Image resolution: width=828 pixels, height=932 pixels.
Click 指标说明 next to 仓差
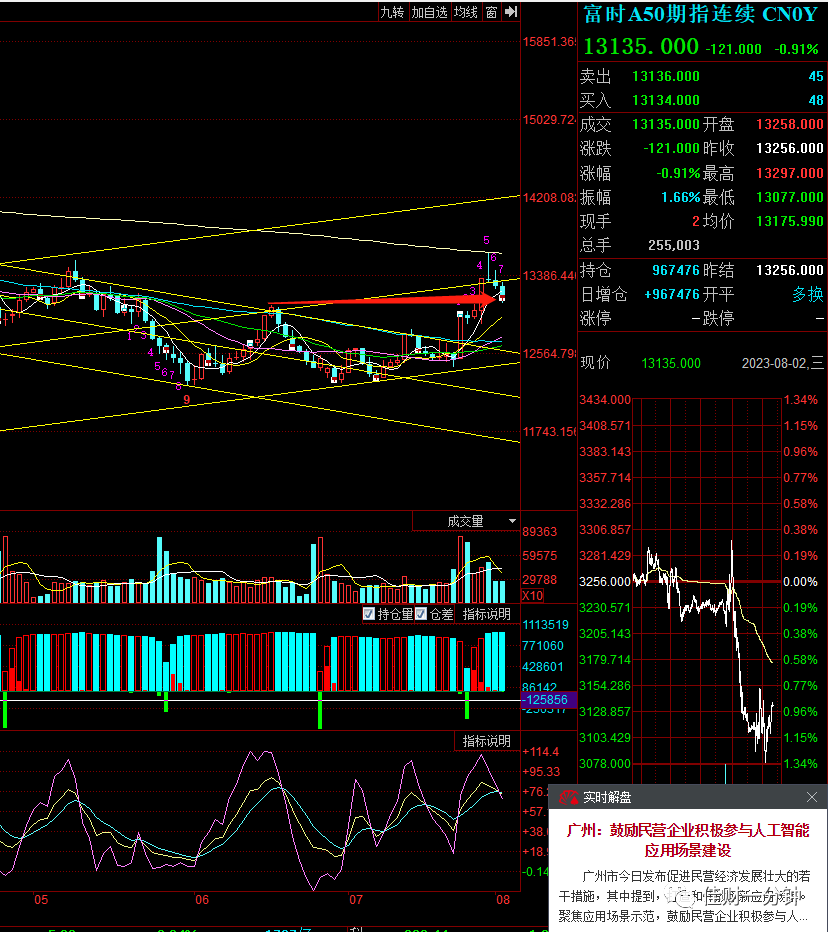(x=486, y=614)
